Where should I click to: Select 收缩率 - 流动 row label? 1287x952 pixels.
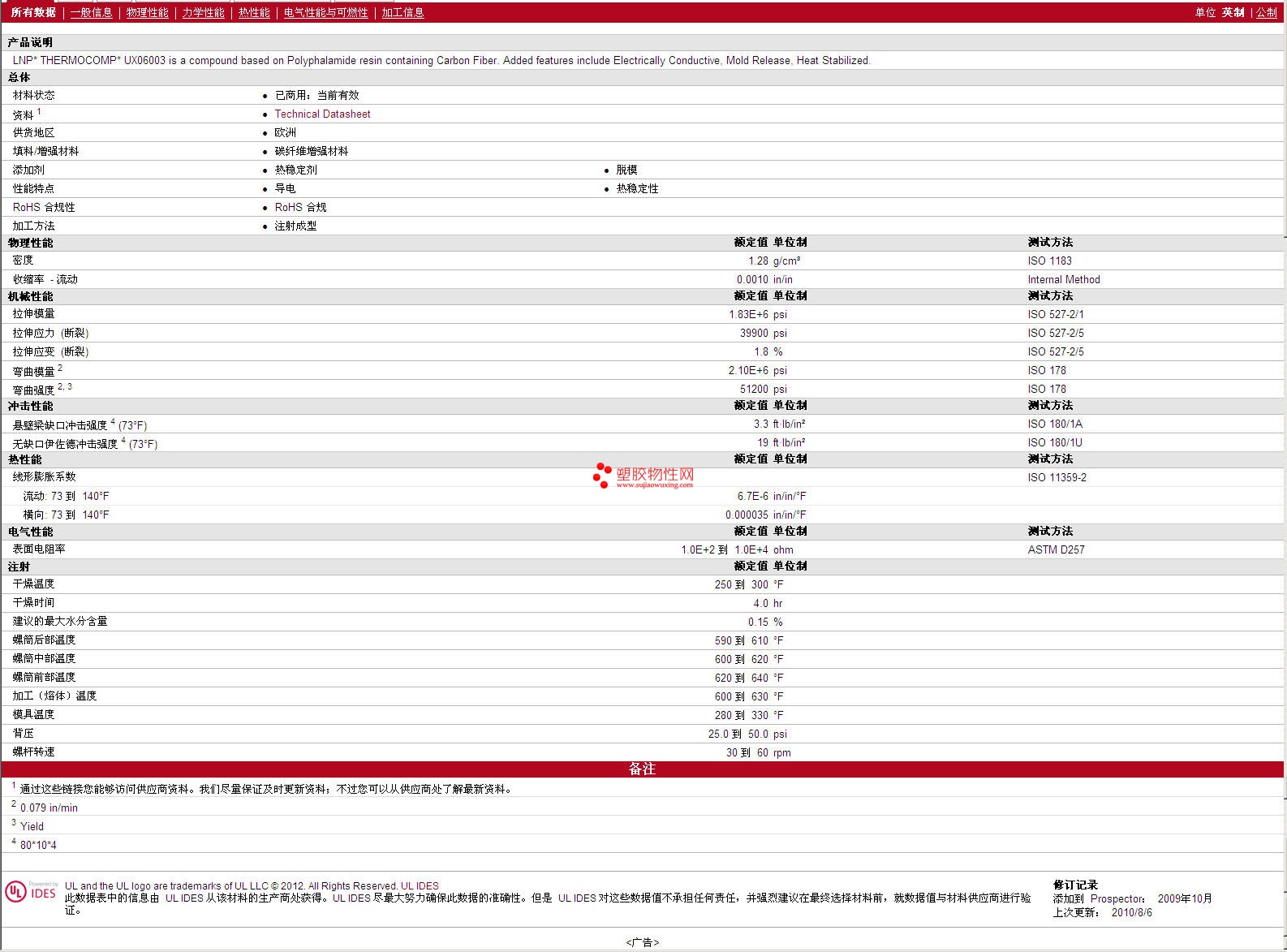click(45, 280)
